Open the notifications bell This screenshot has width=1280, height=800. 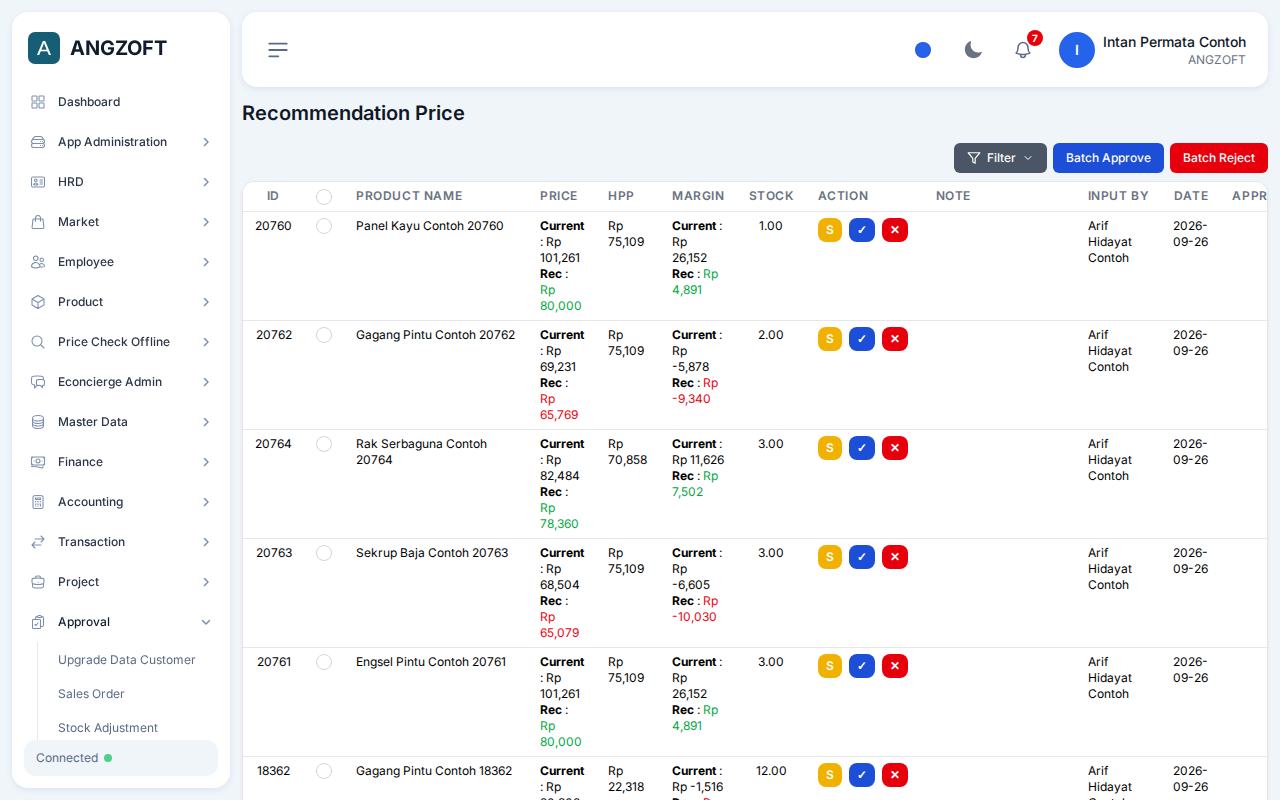(1023, 50)
